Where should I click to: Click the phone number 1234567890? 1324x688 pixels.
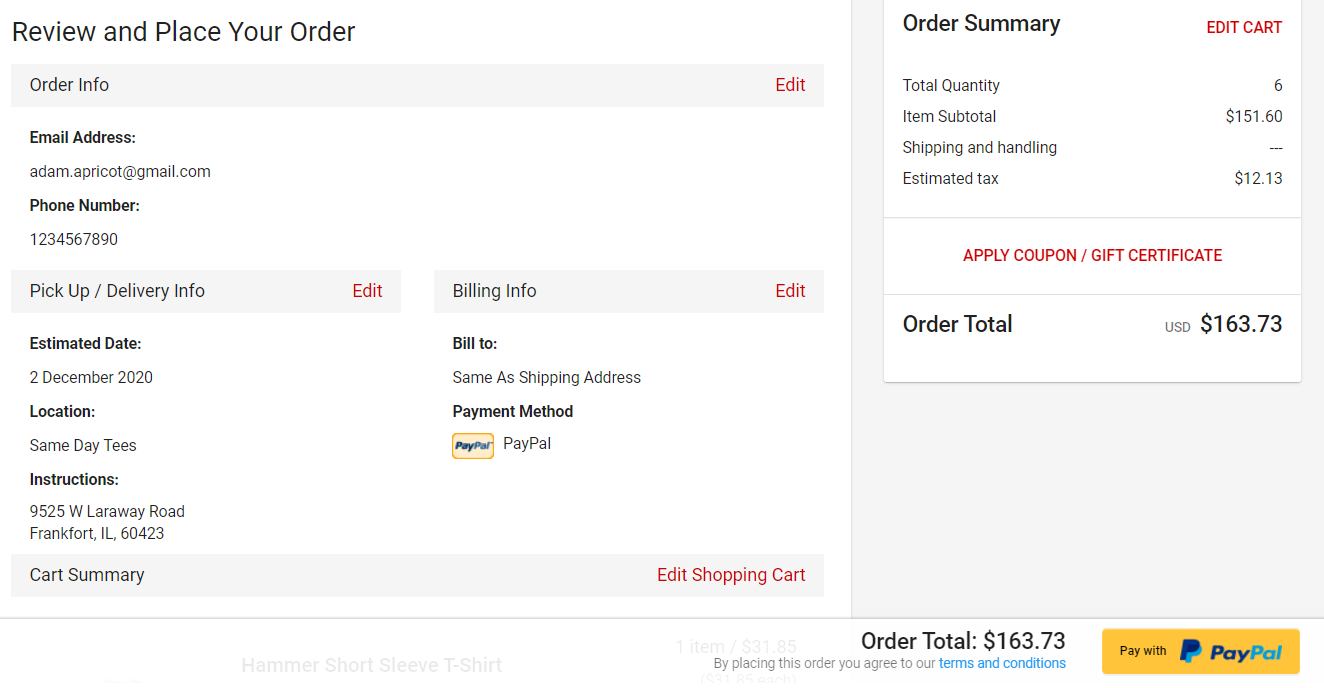pyautogui.click(x=74, y=239)
